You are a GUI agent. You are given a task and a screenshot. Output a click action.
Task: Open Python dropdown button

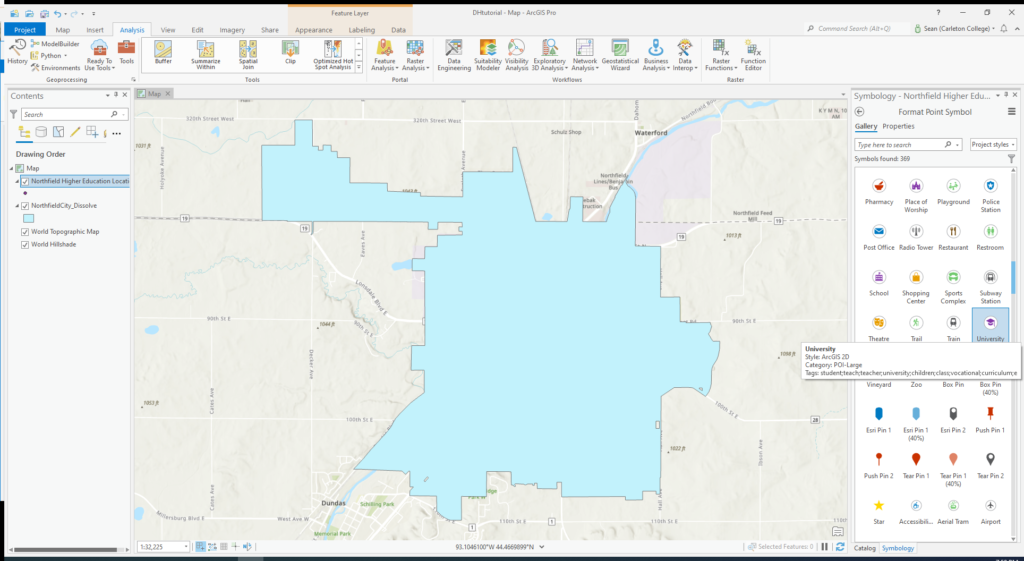[x=50, y=56]
